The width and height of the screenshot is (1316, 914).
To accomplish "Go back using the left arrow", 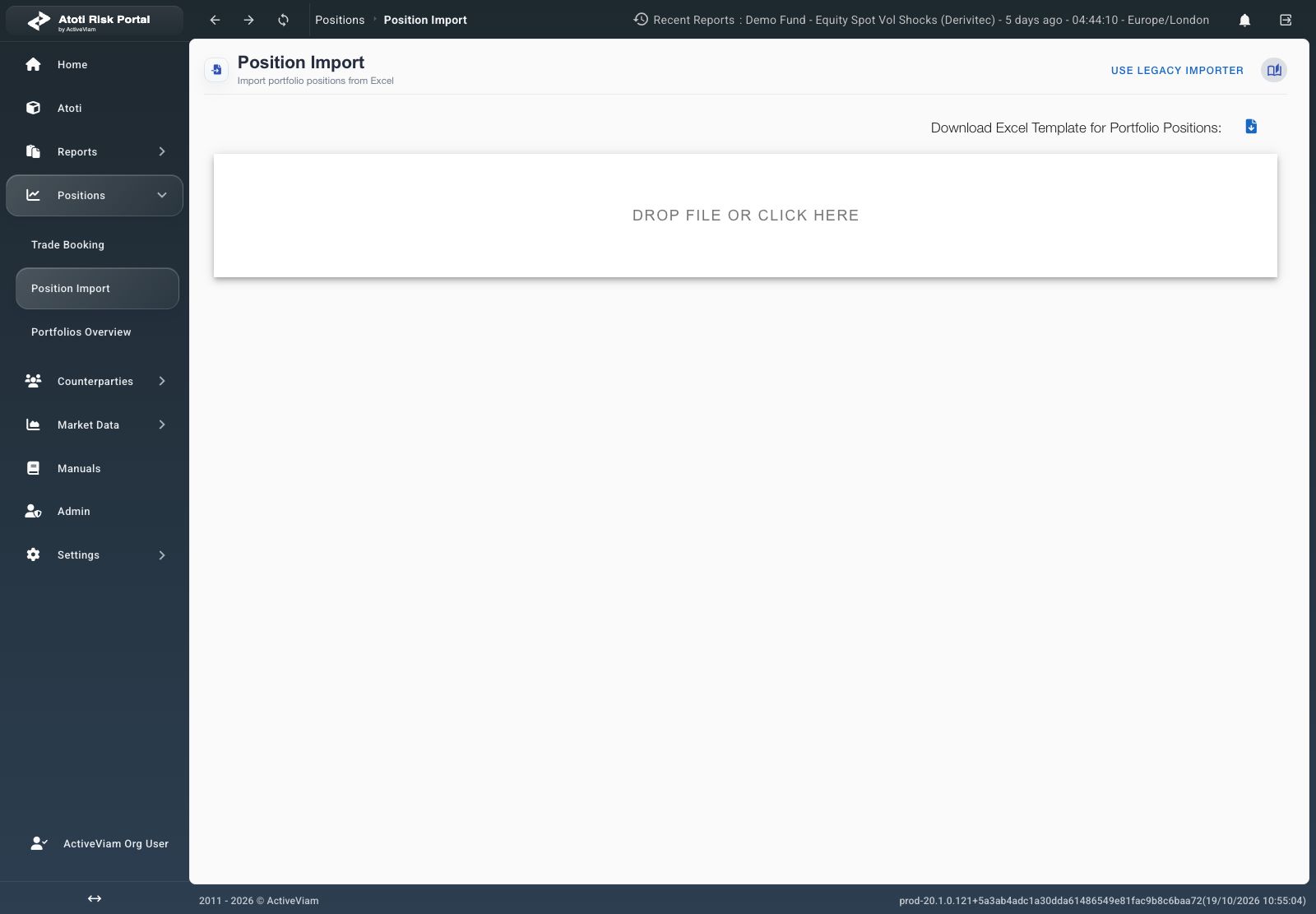I will (x=215, y=20).
